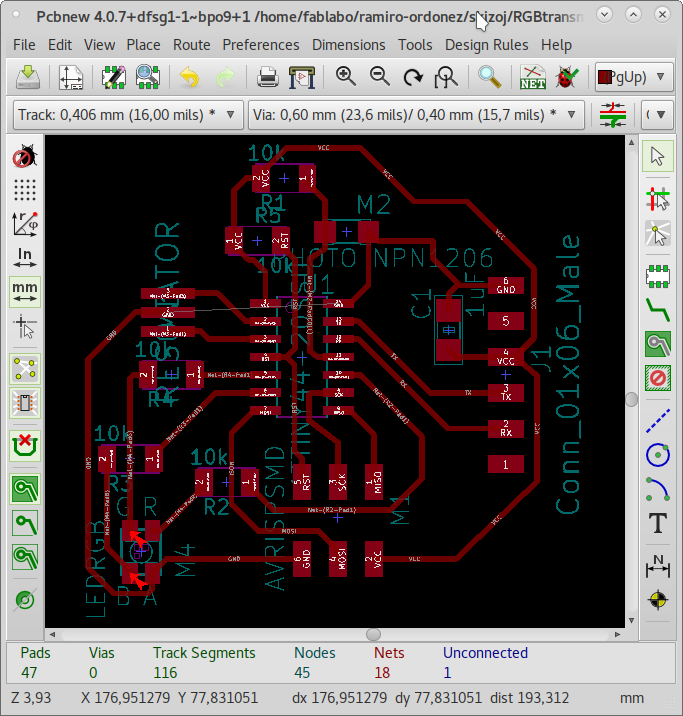Screen dimensions: 683x716
Task: Find footprint or text with search icon
Action: click(489, 77)
